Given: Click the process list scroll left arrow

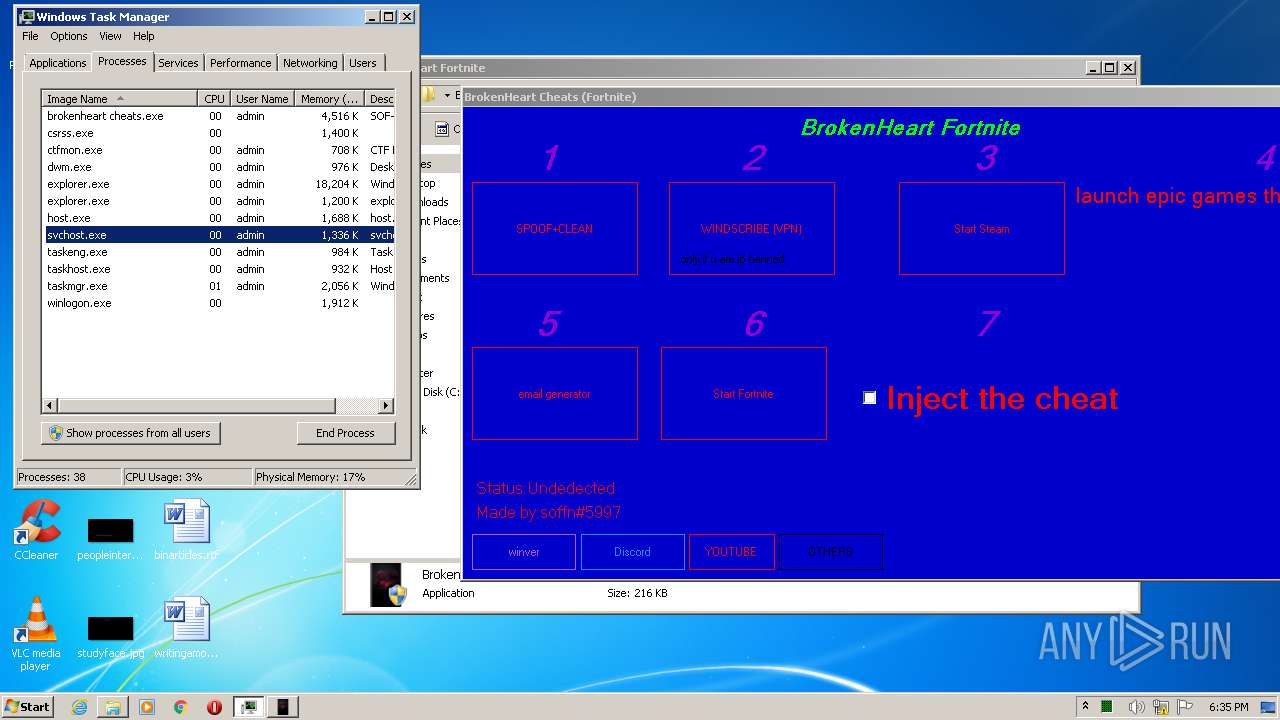Looking at the screenshot, I should pyautogui.click(x=50, y=406).
